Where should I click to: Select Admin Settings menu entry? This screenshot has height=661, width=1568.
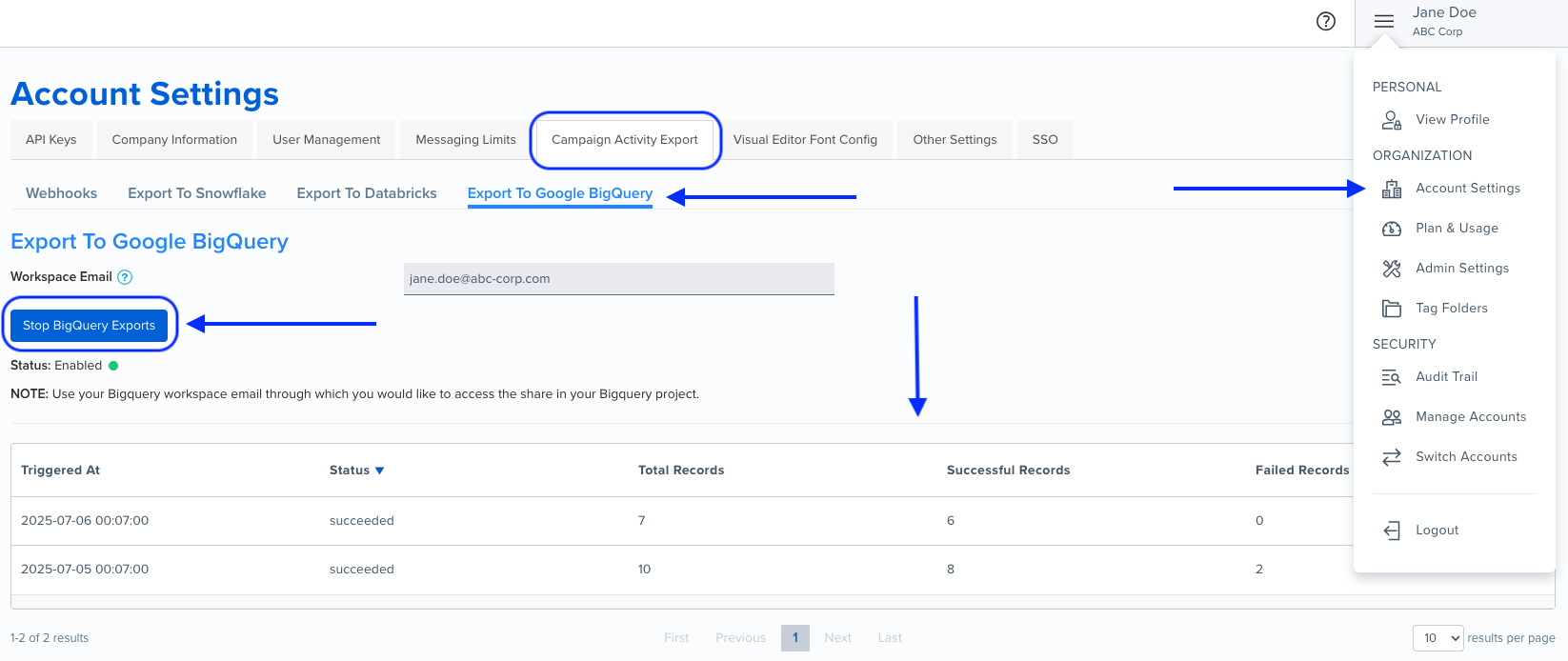tap(1462, 269)
